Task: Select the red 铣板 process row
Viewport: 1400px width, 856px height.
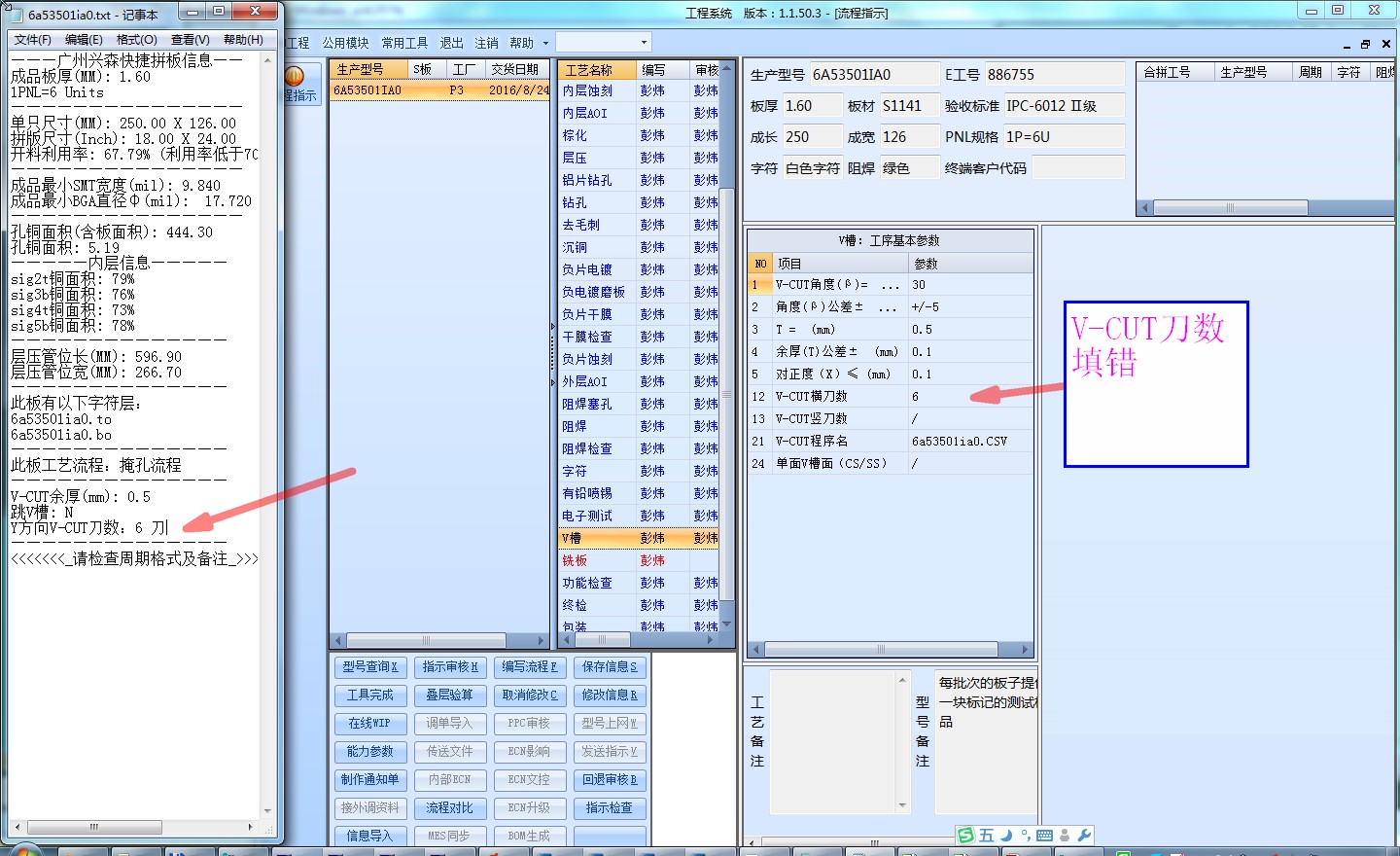Action: (x=639, y=560)
